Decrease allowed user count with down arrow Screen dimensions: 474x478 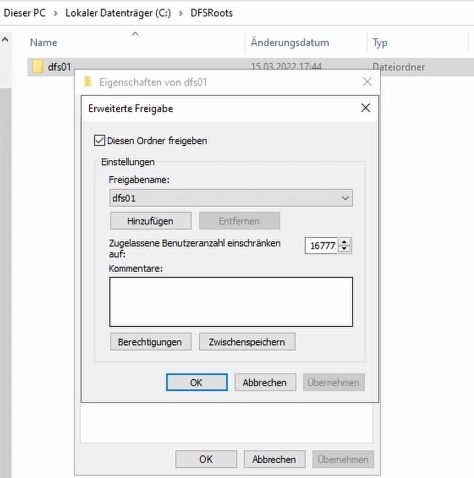tap(344, 249)
